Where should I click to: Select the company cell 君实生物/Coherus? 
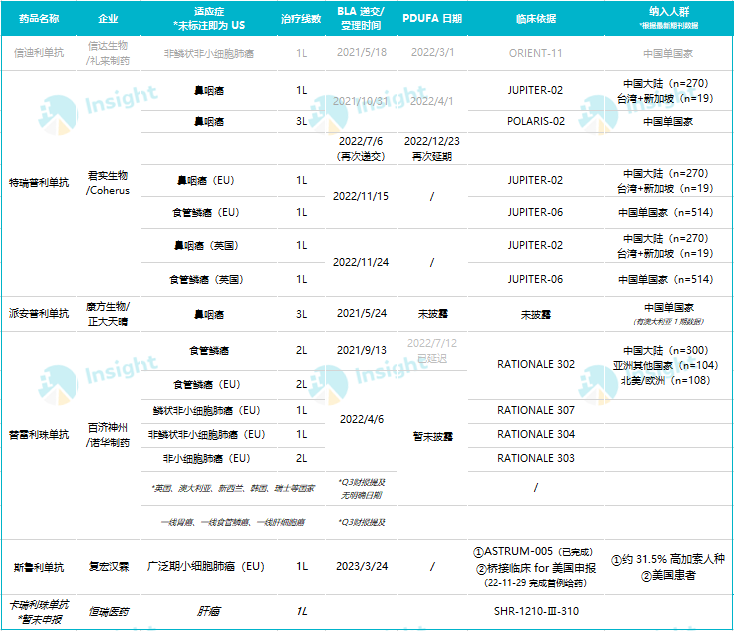click(x=108, y=183)
